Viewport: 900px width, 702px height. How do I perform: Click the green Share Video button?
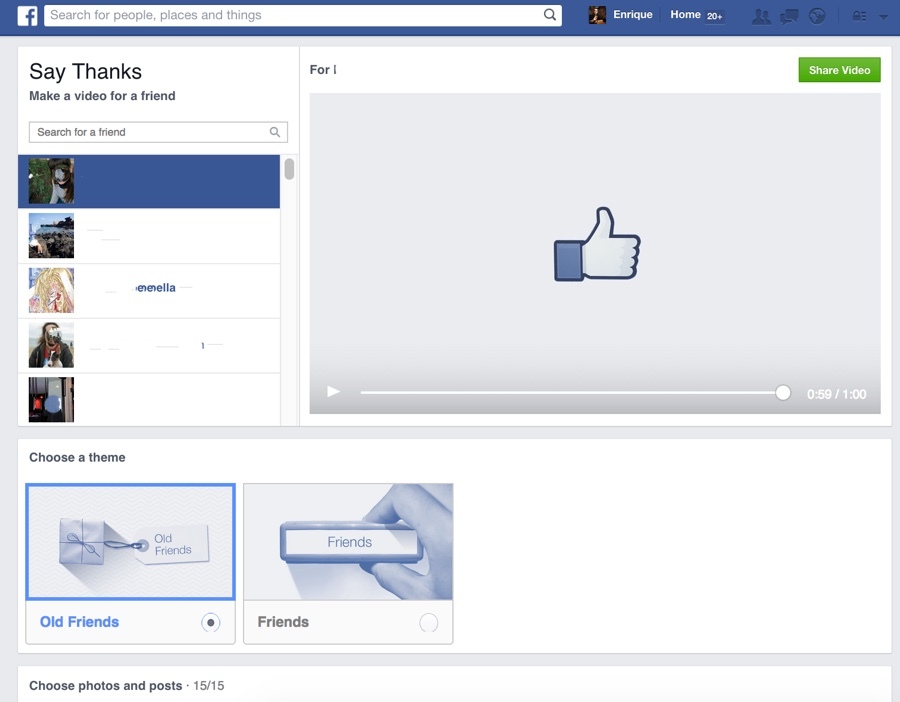pos(839,70)
